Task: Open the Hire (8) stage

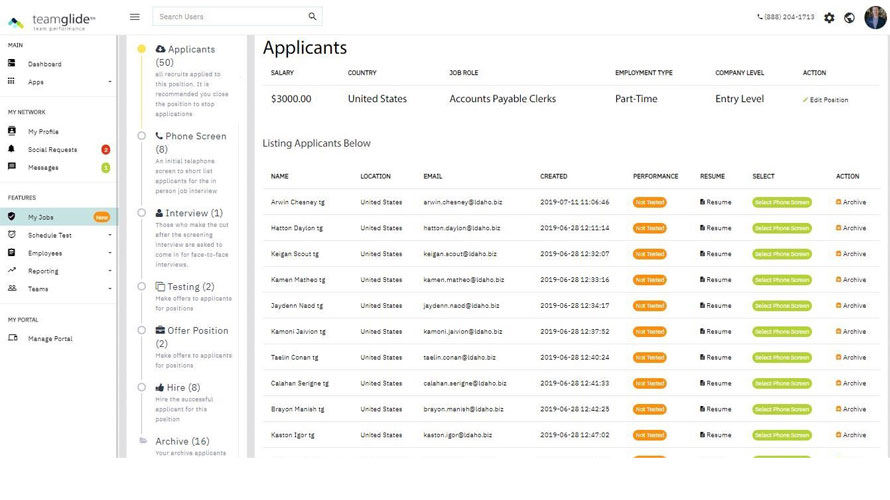Action: pos(178,388)
